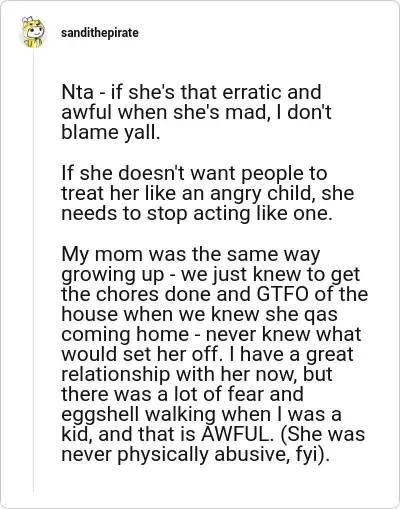Click the line "would set her off. I have a great"

tap(207, 355)
